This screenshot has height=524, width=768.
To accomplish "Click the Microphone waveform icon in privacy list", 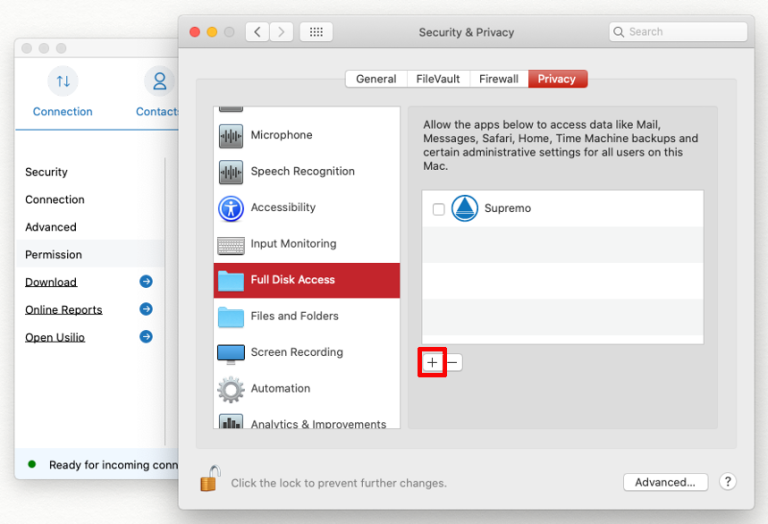I will [x=231, y=136].
